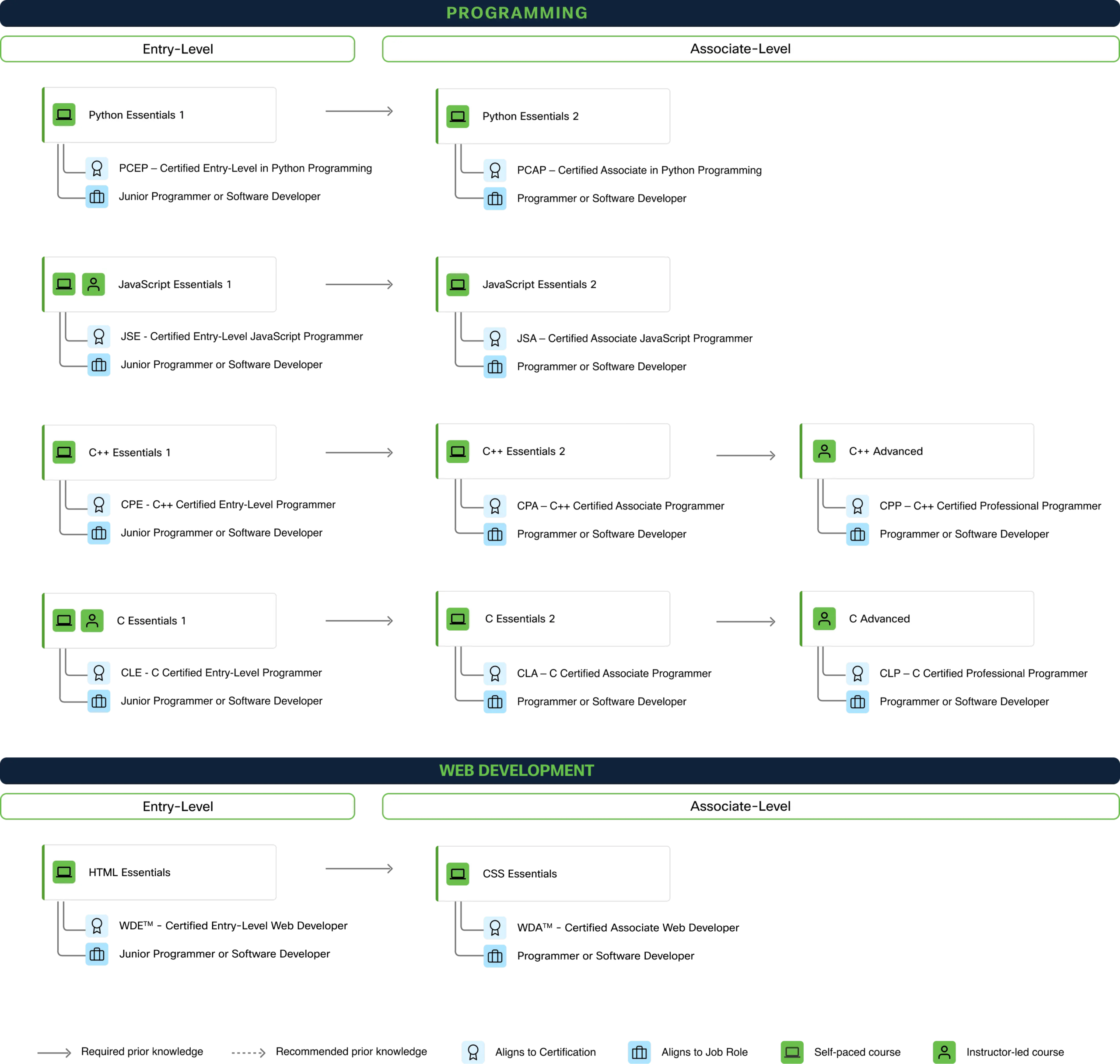Open the C++ Essentials 2 course card
This screenshot has width=1120, height=1064.
pyautogui.click(x=553, y=451)
